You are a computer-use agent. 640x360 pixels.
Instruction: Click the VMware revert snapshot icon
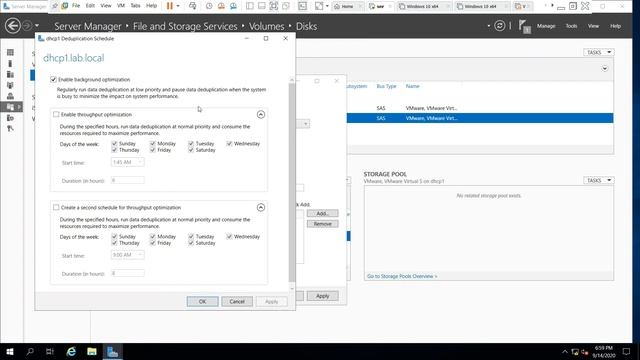coord(221,6)
